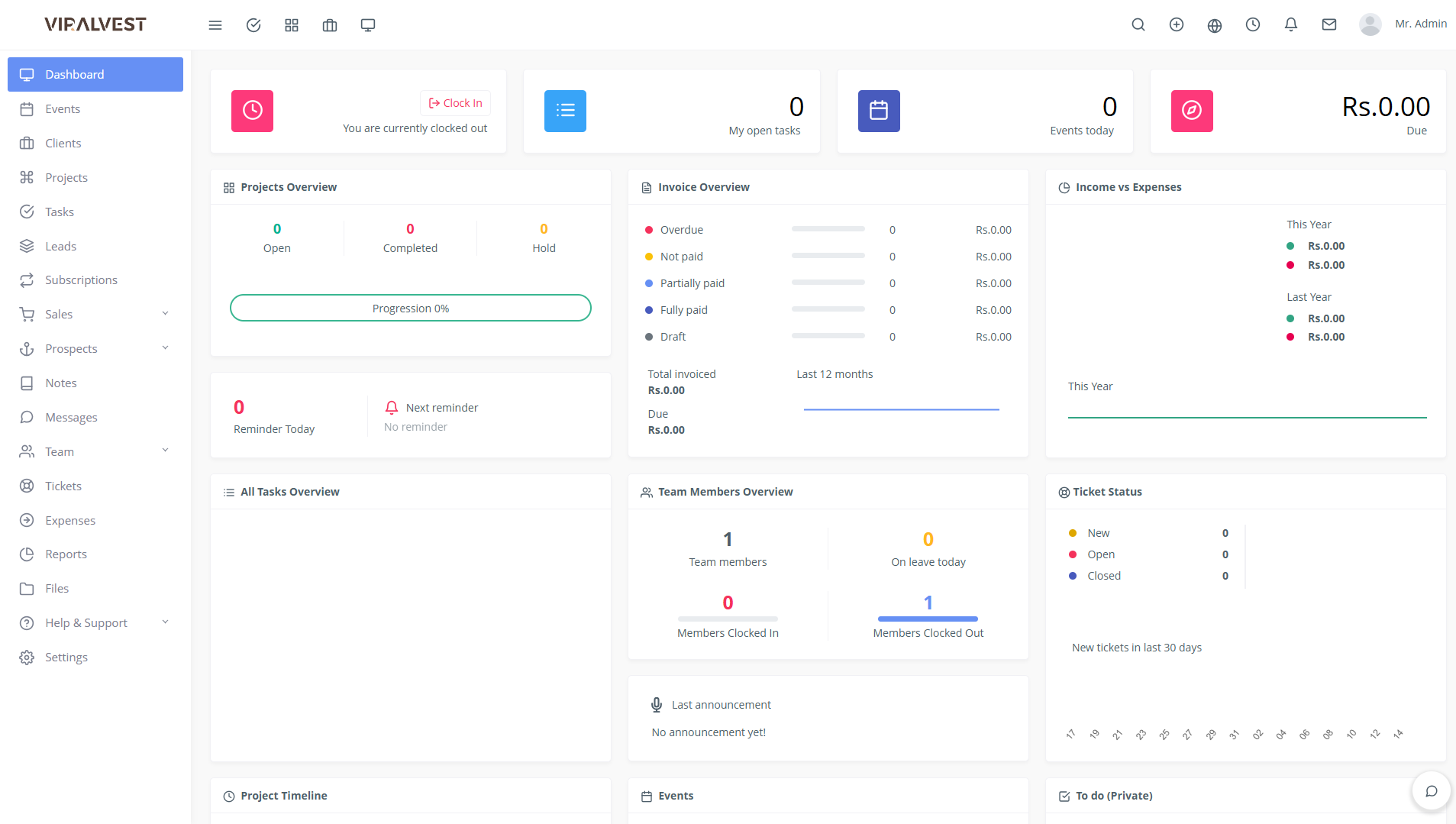Open the Tickets page from sidebar
The image size is (1456, 824).
tap(95, 486)
